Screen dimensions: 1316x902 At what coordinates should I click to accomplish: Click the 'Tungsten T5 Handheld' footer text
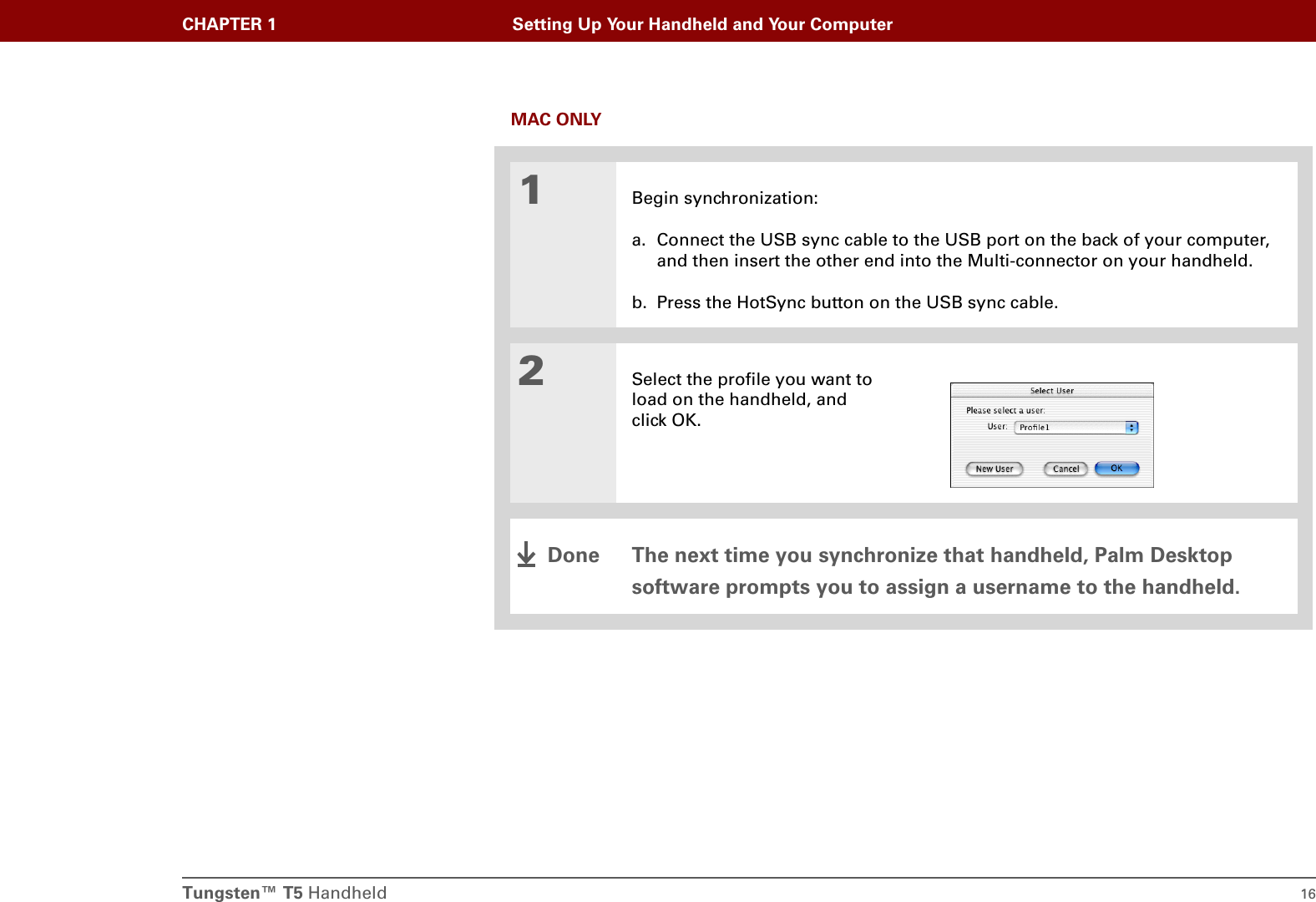point(285,893)
